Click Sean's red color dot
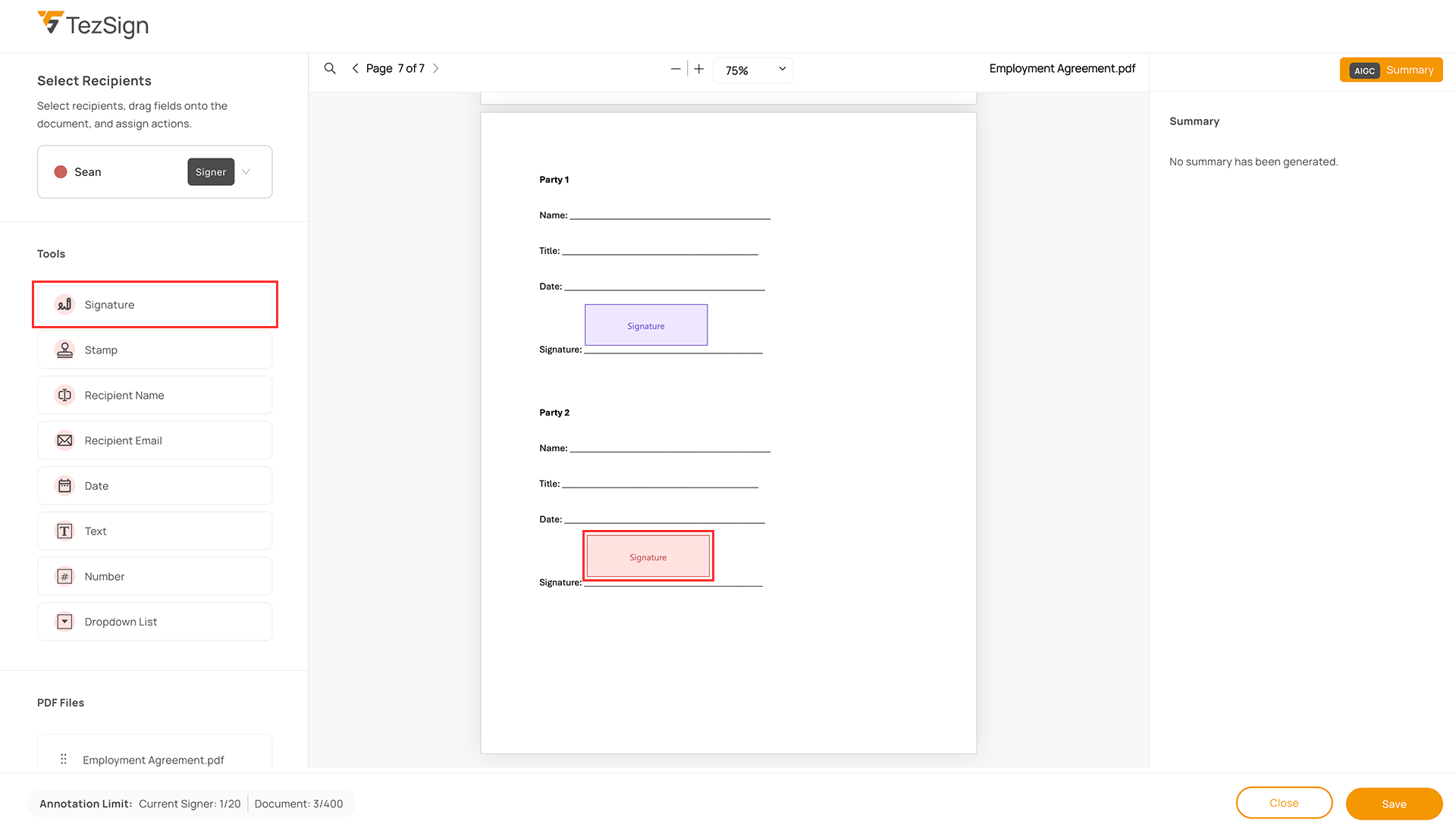Screen dimensions: 1456x834 pos(61,172)
